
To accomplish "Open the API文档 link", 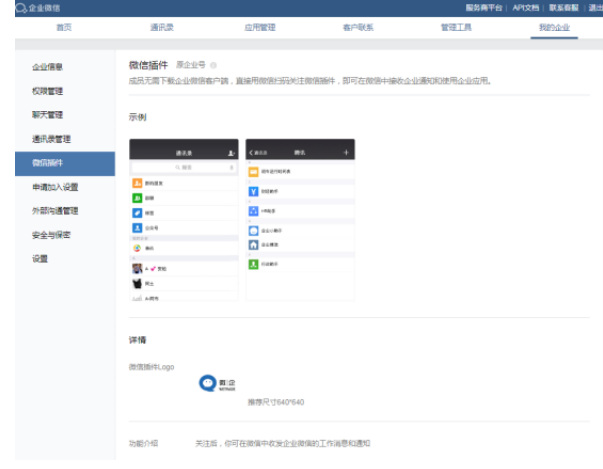I will (x=525, y=8).
